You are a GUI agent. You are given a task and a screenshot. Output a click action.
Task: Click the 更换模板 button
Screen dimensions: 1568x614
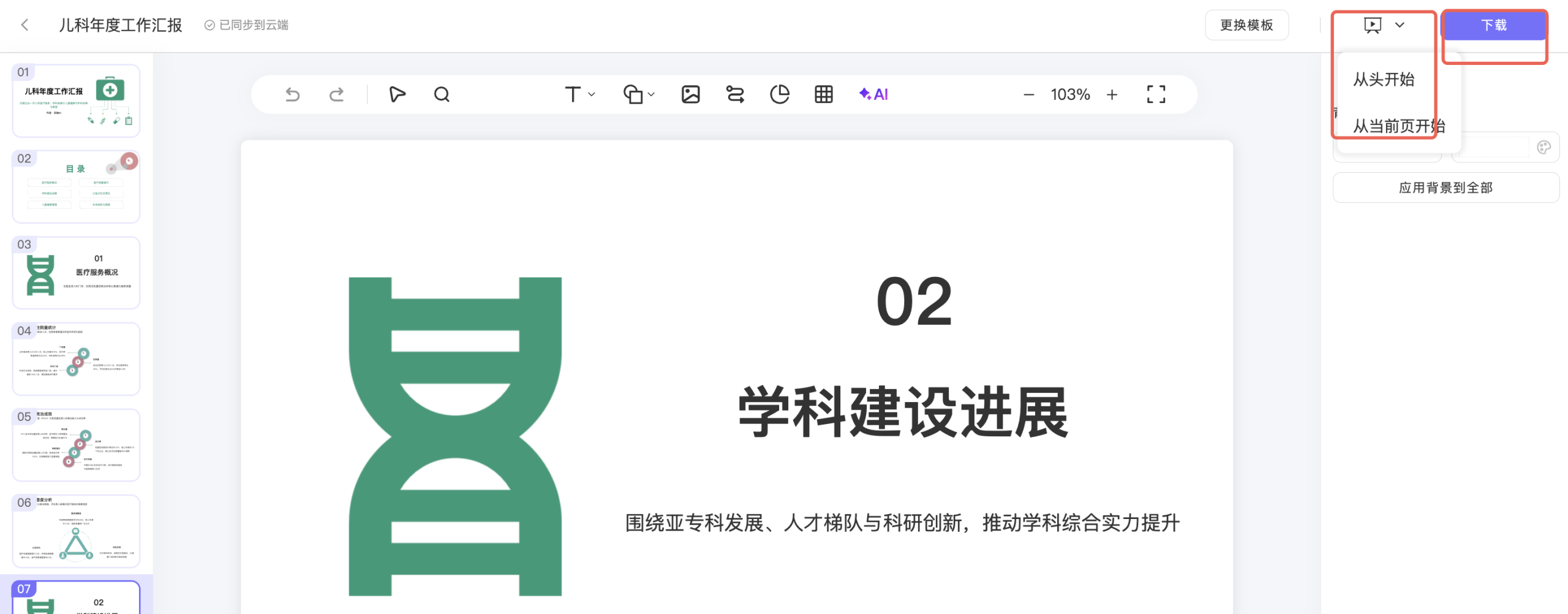pos(1246,25)
